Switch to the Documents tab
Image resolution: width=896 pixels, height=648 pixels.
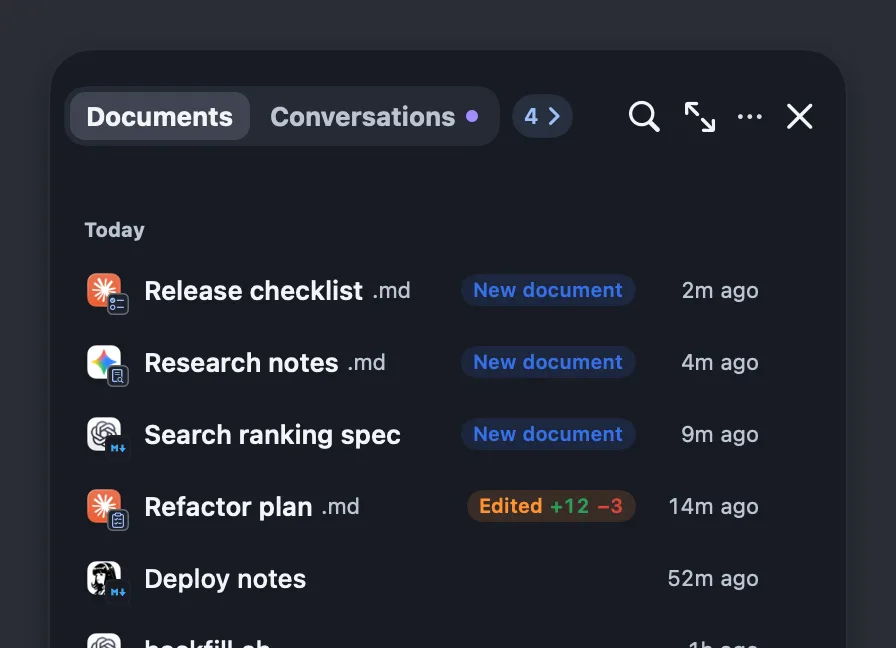tap(159, 117)
